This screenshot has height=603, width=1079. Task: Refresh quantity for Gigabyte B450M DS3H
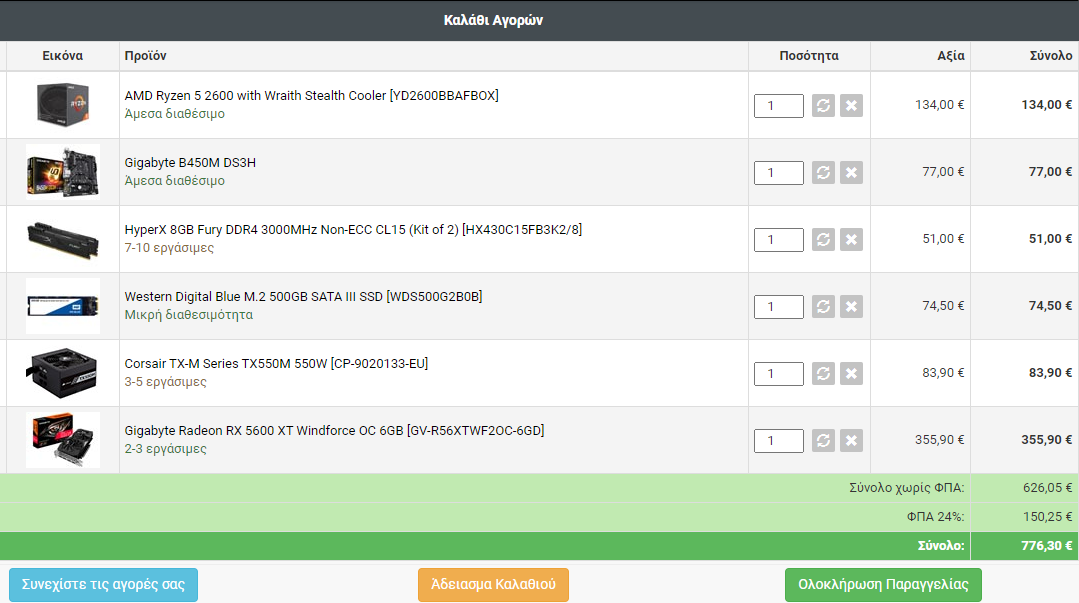823,172
